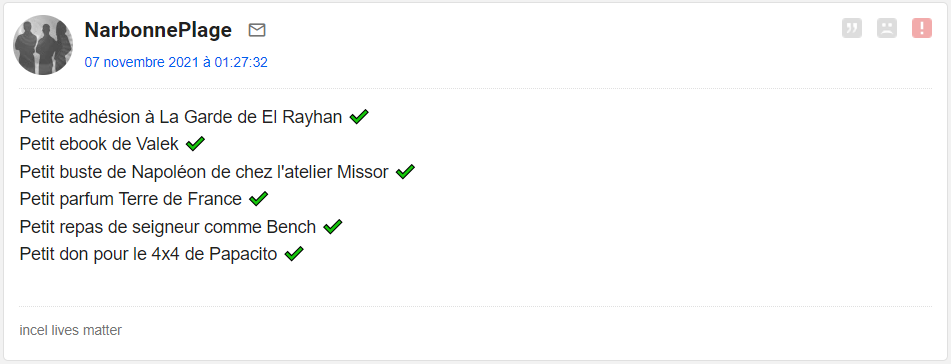Open the NarbonnePlage profile avatar
Viewport: 951px width, 364px height.
tap(43, 45)
